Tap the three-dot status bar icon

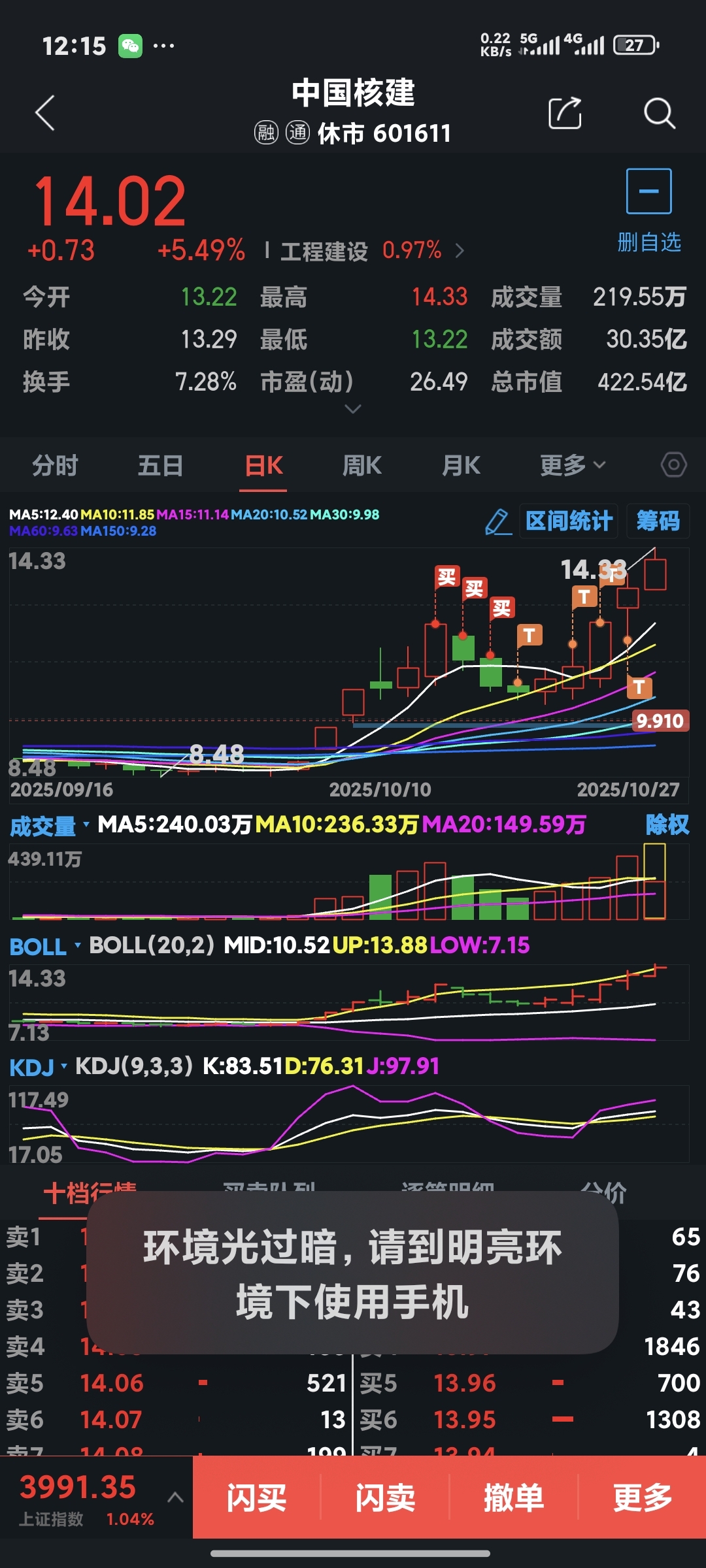click(163, 46)
